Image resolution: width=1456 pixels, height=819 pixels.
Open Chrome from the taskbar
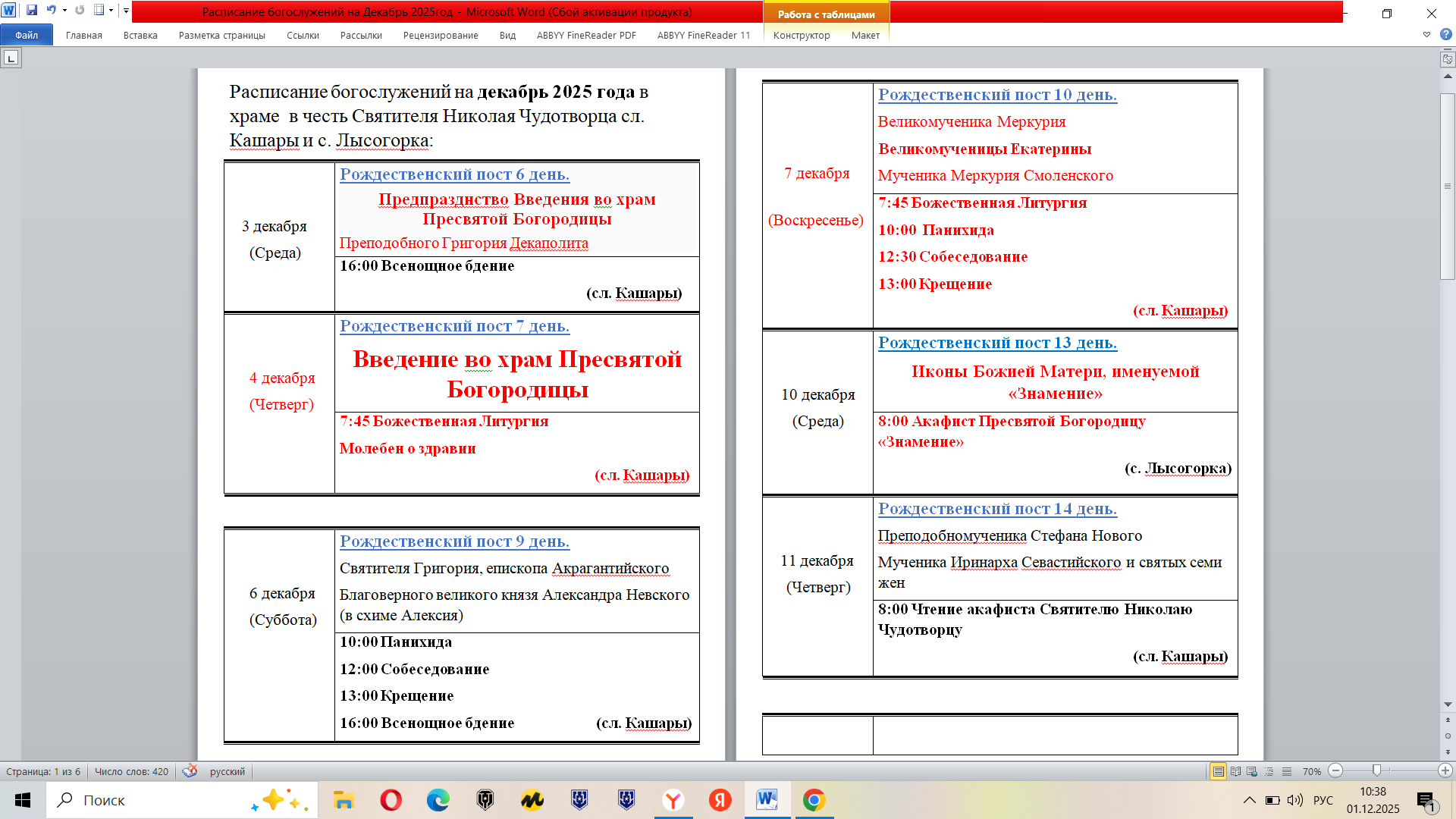click(814, 800)
